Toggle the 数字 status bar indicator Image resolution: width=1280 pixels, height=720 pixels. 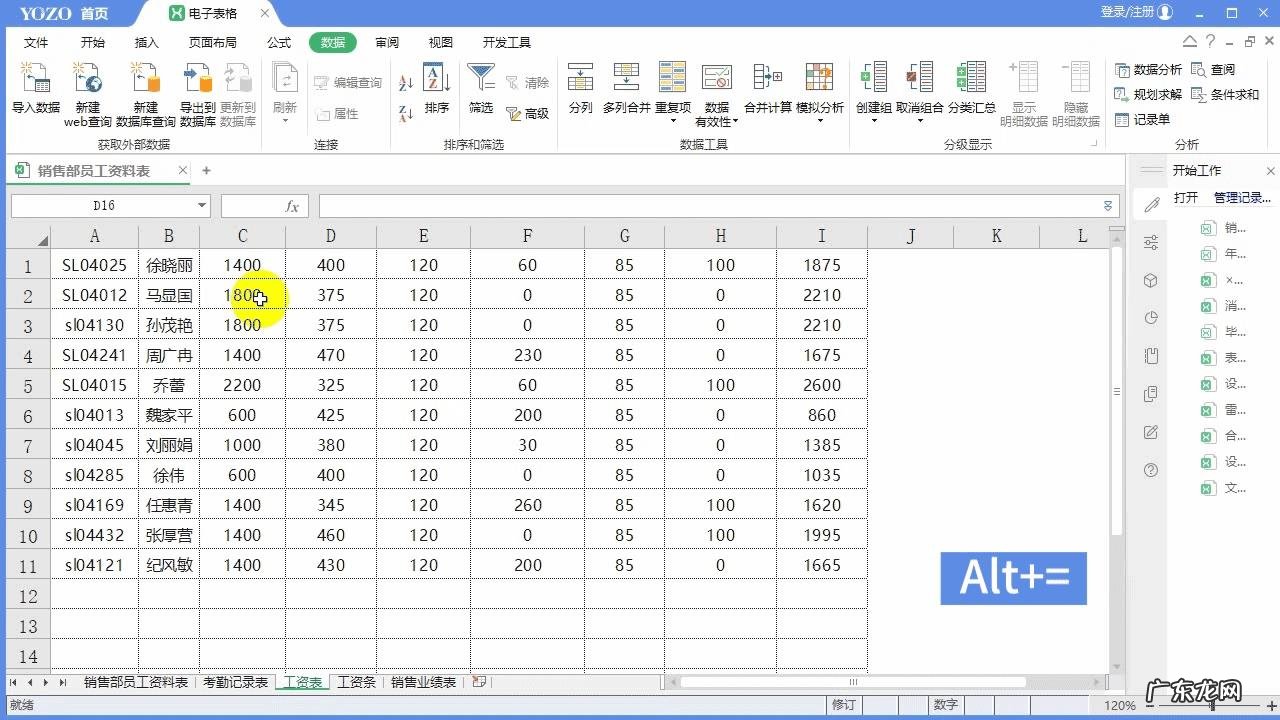click(945, 705)
